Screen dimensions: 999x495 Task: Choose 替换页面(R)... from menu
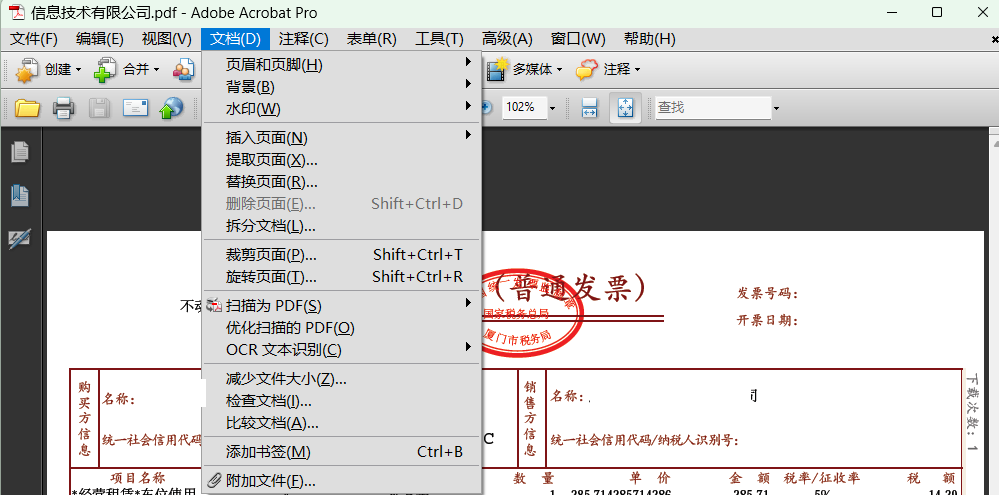coord(341,182)
